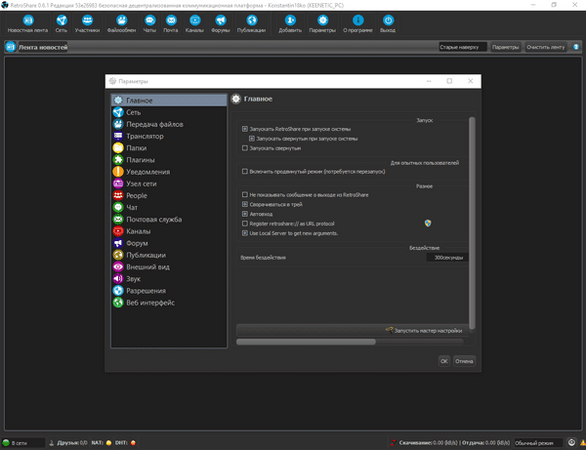This screenshot has height=450, width=586.
Task: Toggle Запускать RetroShare при запуске системы
Action: (x=245, y=129)
